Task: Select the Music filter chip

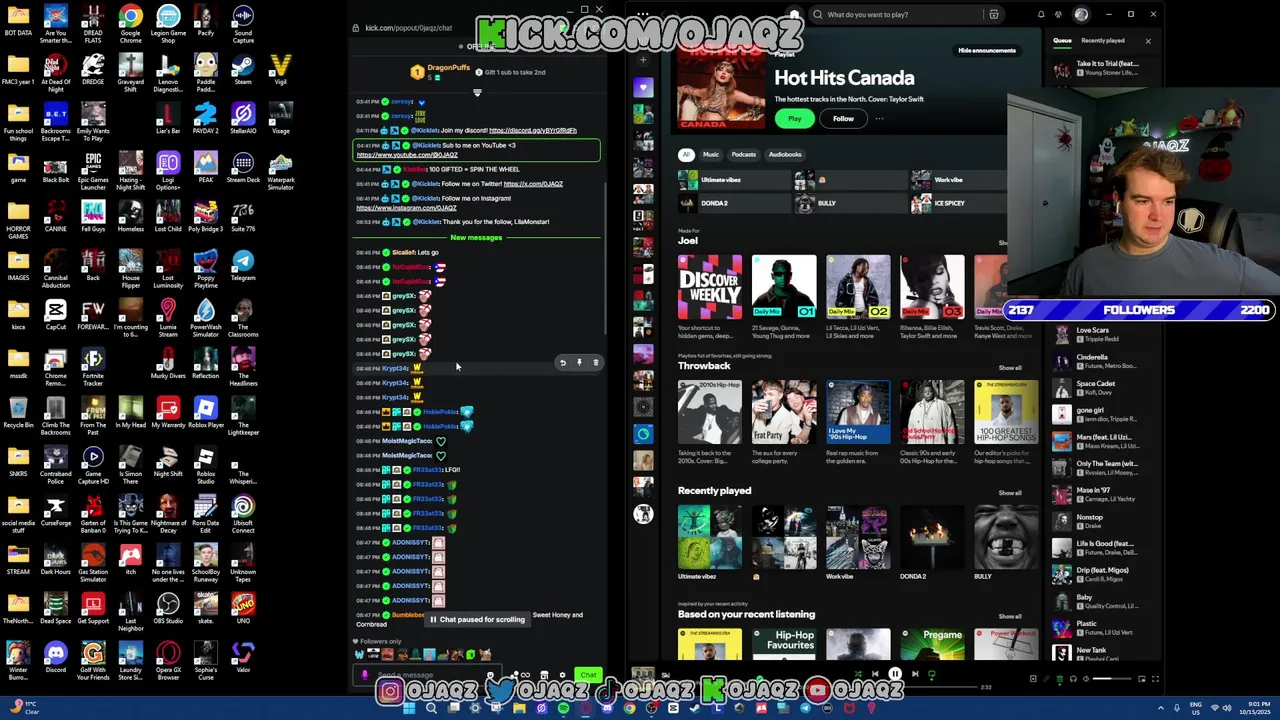Action: click(x=711, y=154)
